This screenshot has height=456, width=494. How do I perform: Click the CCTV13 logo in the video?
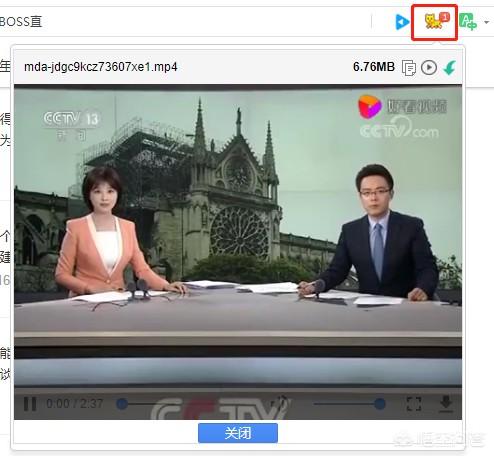tap(71, 124)
